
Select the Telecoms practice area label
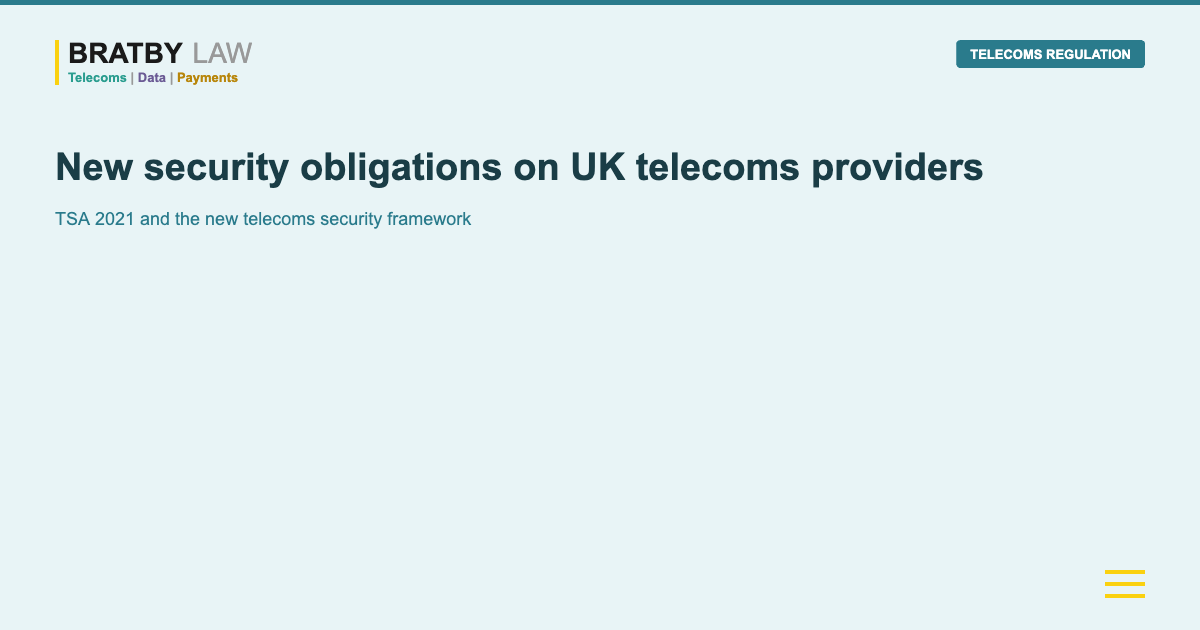95,77
